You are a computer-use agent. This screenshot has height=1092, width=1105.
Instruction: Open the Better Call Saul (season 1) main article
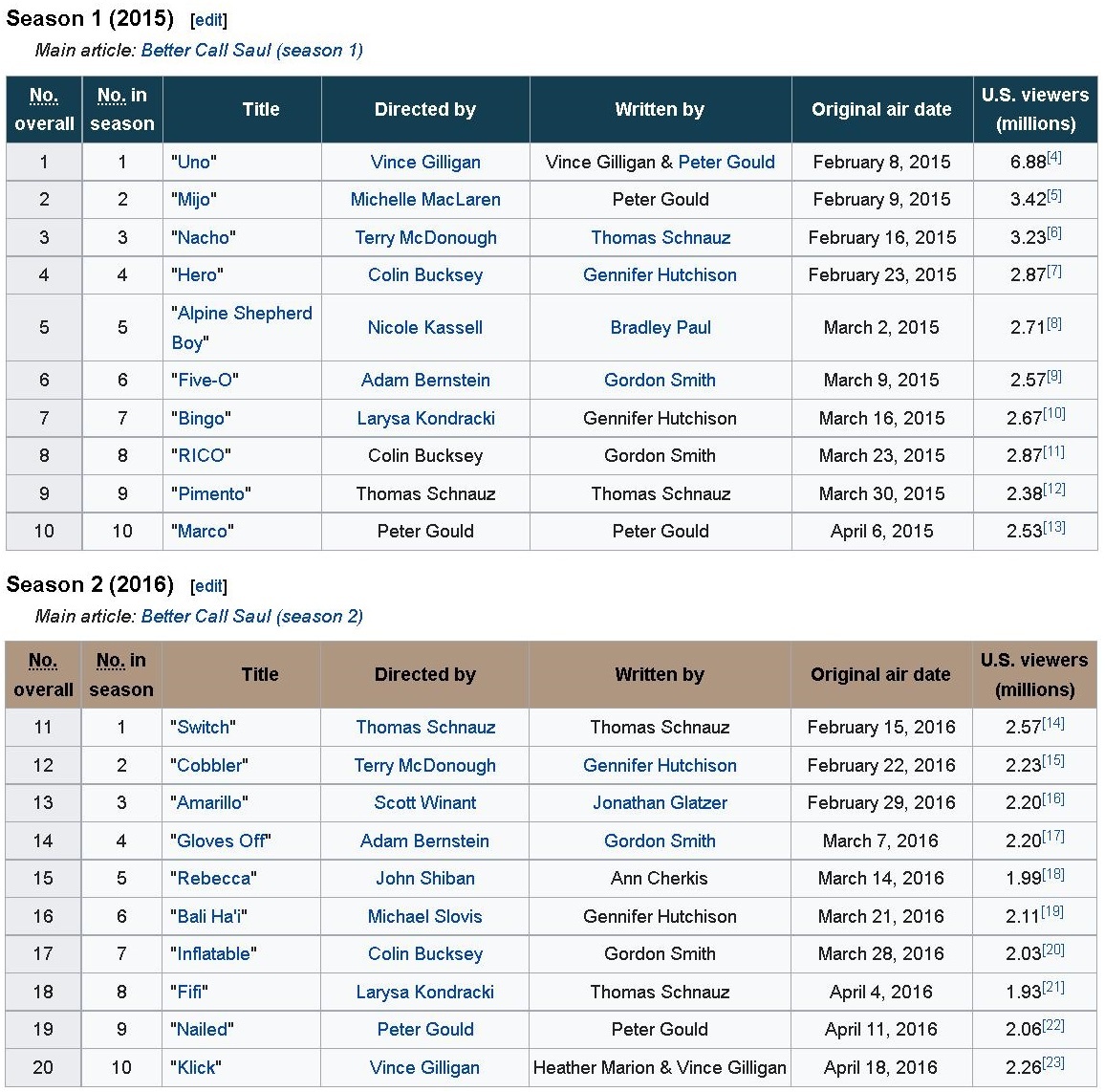point(251,50)
